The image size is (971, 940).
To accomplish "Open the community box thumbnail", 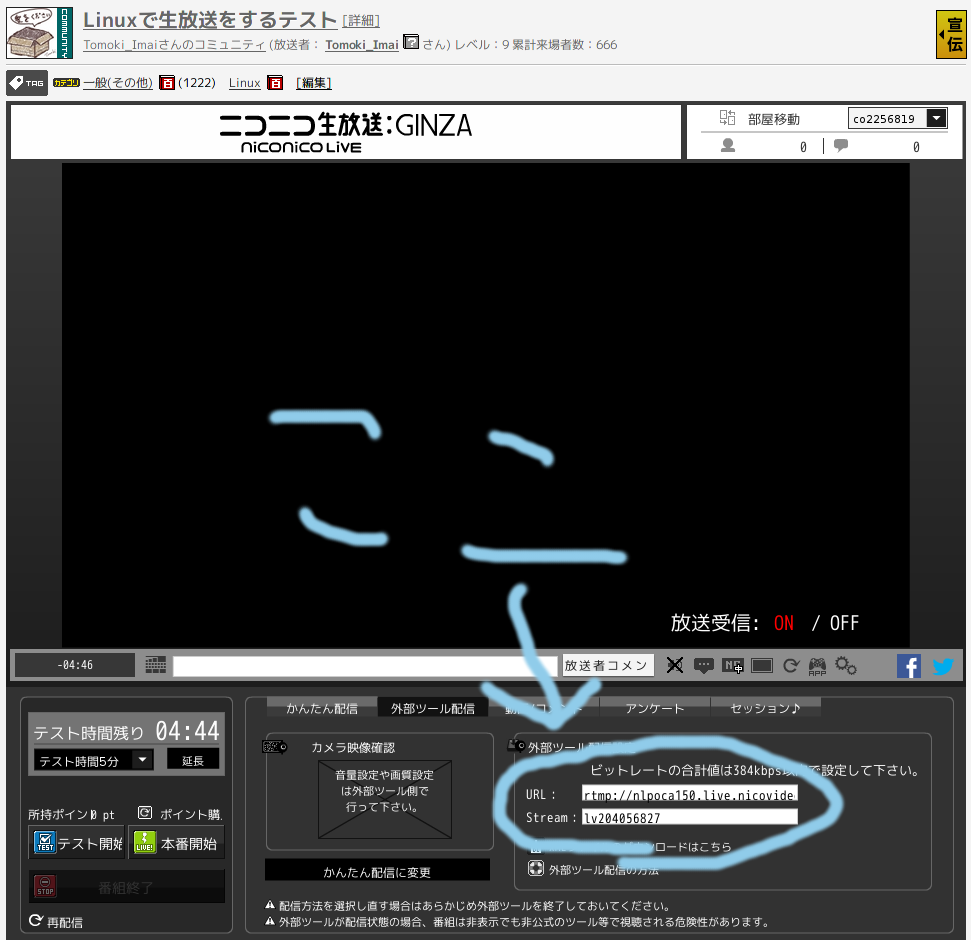I will point(40,33).
